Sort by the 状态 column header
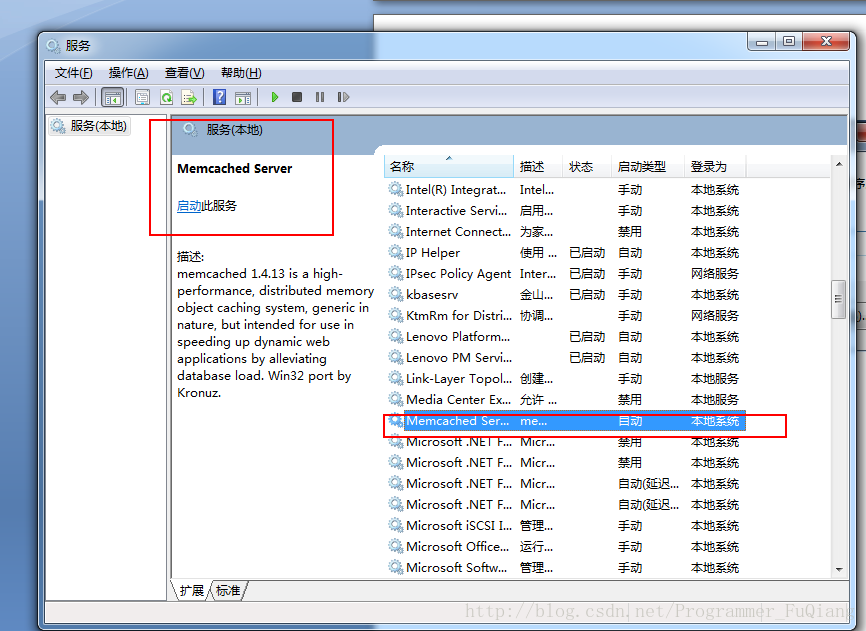Screen dimensions: 866x631 pyautogui.click(x=587, y=166)
